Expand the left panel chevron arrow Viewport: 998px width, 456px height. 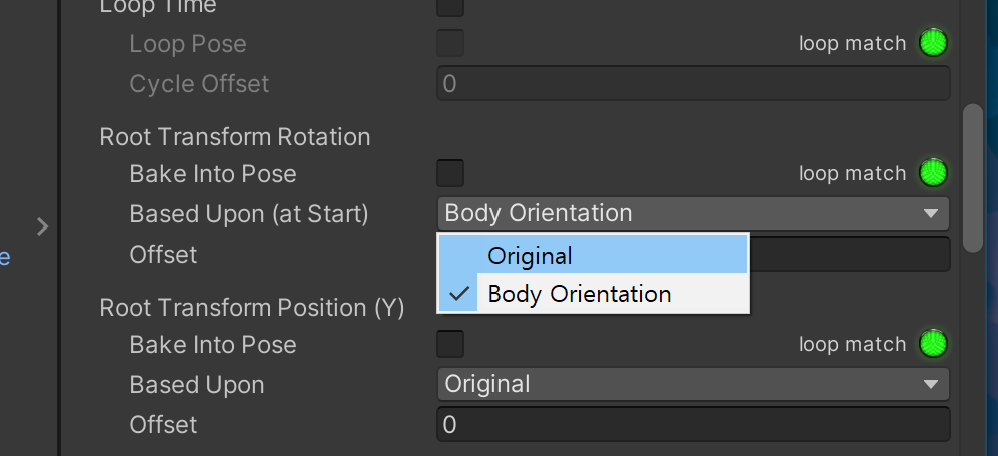(42, 227)
